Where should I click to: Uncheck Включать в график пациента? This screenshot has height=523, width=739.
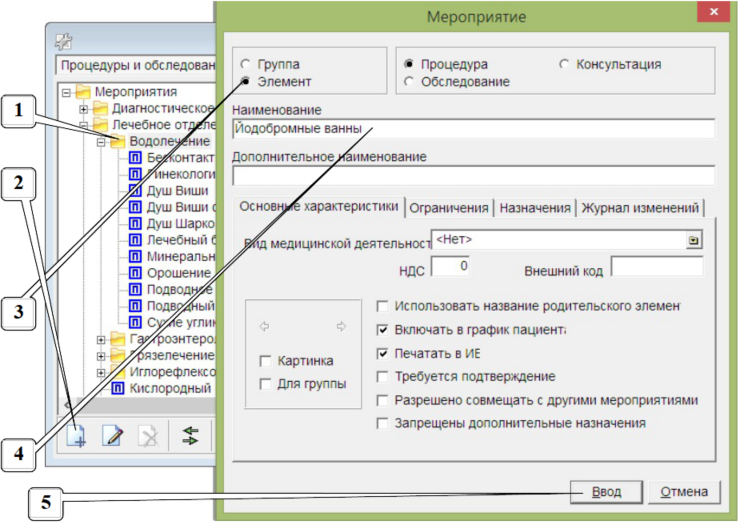tap(383, 329)
